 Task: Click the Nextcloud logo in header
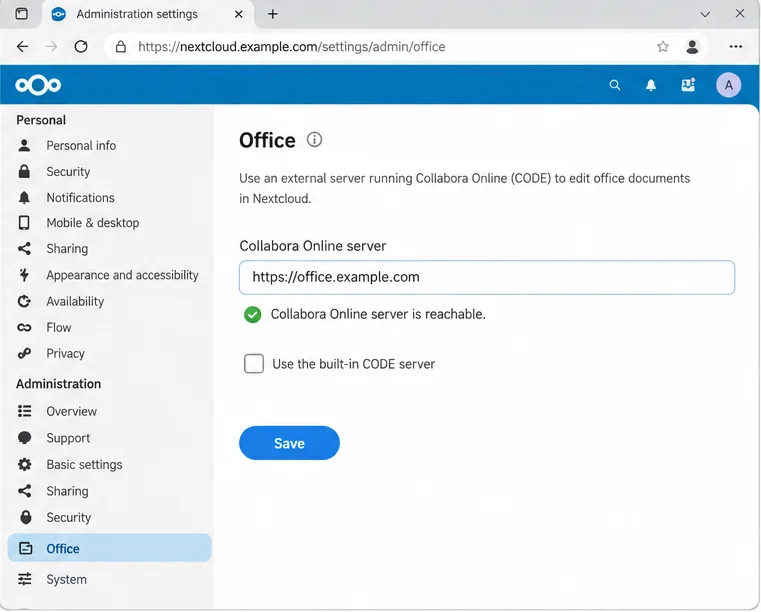pyautogui.click(x=38, y=85)
